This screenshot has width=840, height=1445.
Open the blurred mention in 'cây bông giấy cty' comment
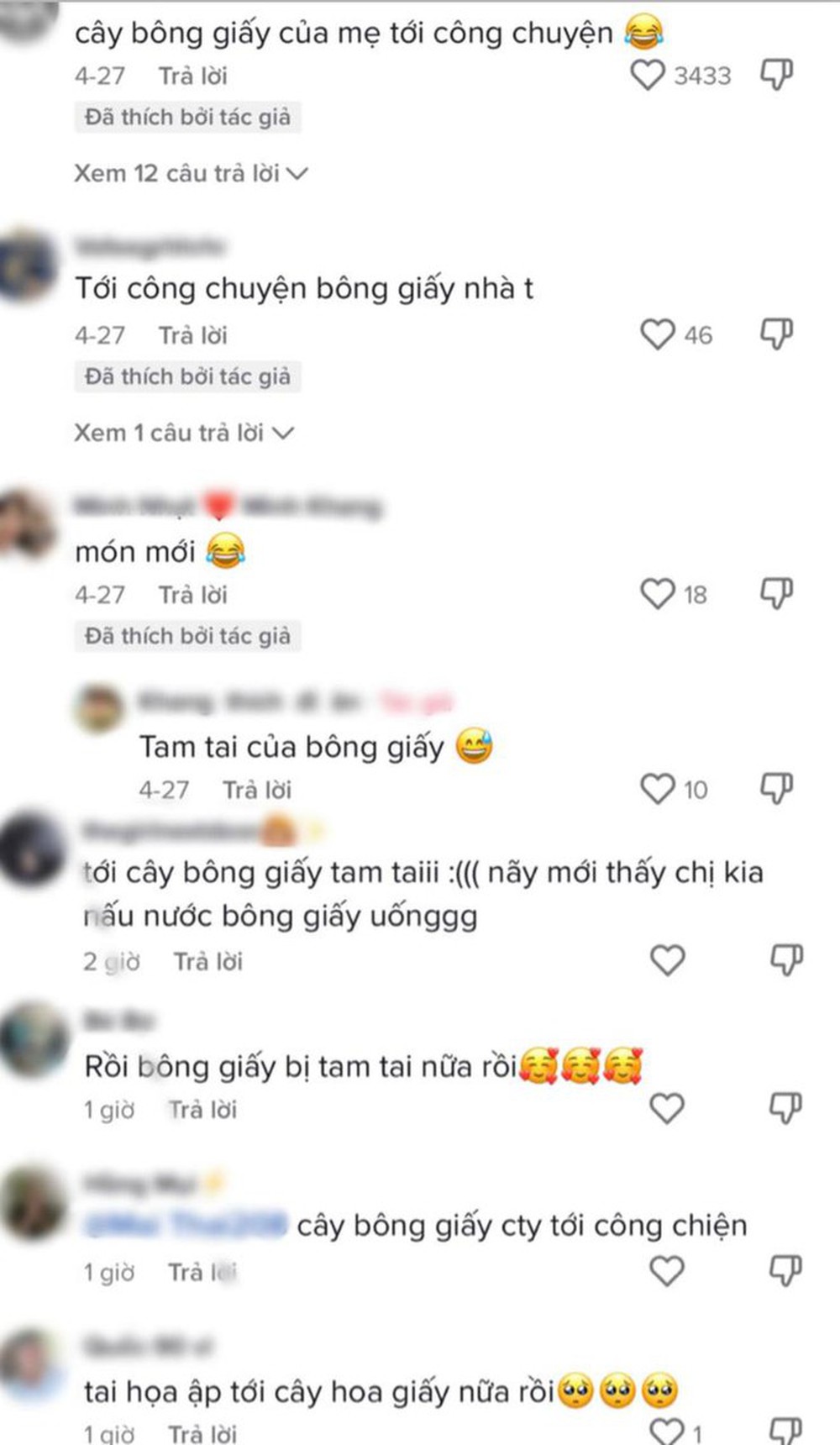click(186, 1225)
